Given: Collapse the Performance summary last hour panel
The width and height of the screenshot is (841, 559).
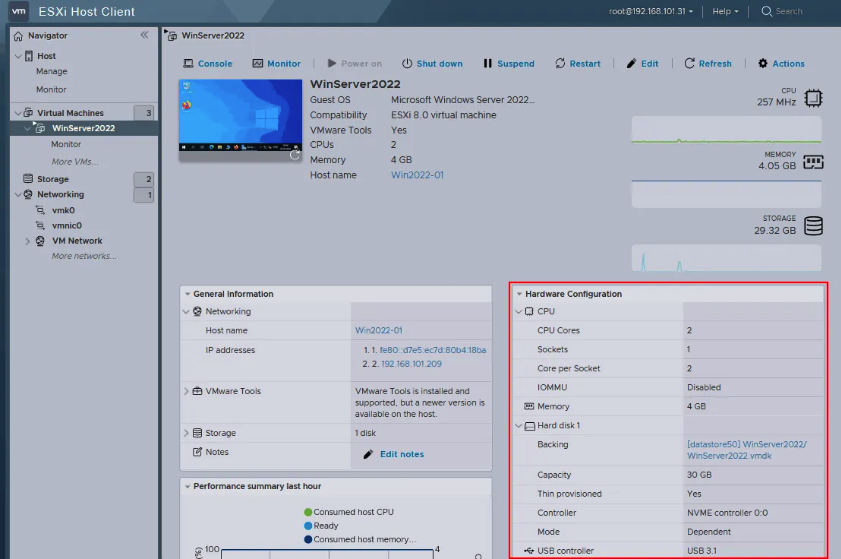Looking at the screenshot, I should point(188,486).
